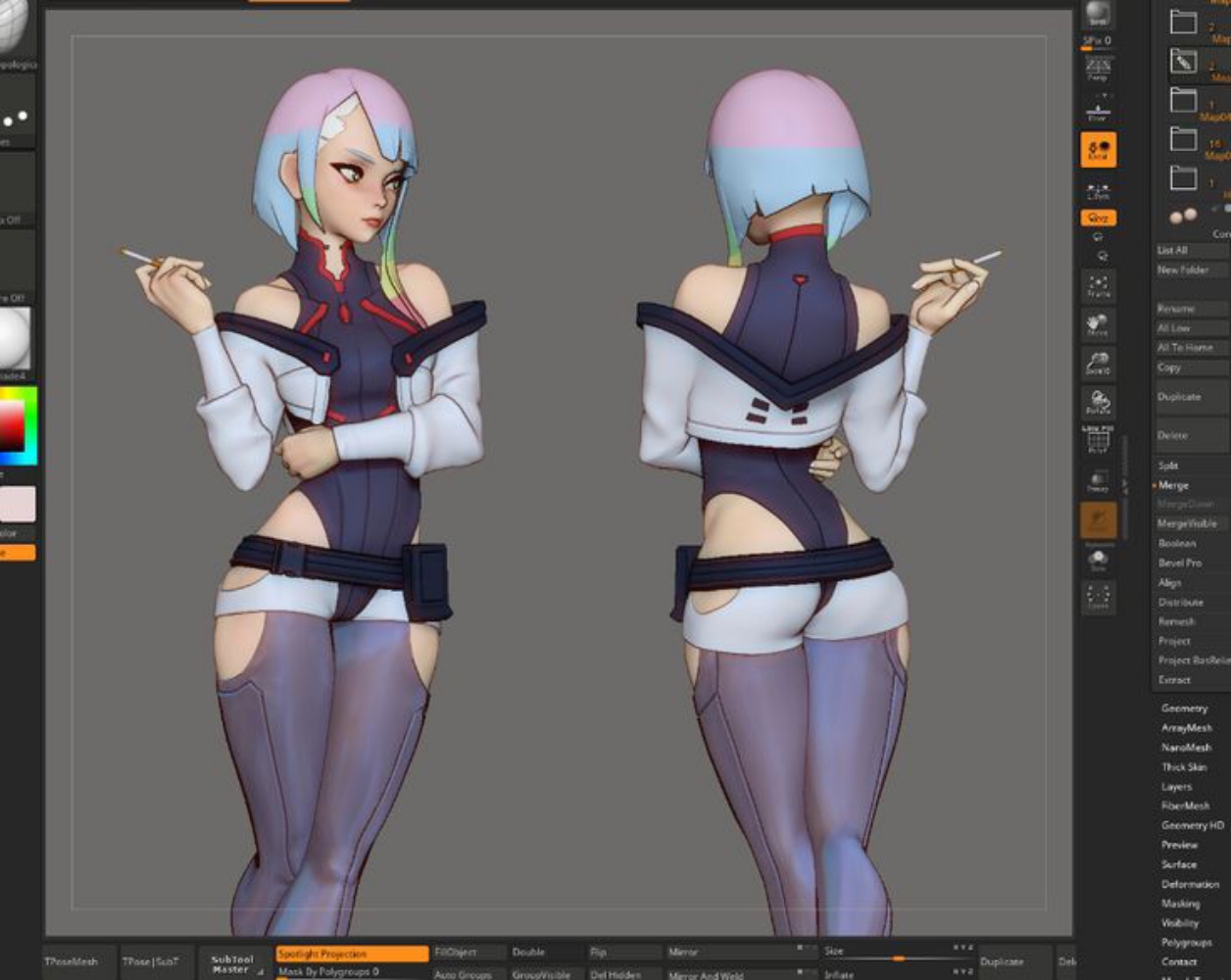Open the Polygroups section
Screen dimensions: 1231x980
click(x=1186, y=943)
